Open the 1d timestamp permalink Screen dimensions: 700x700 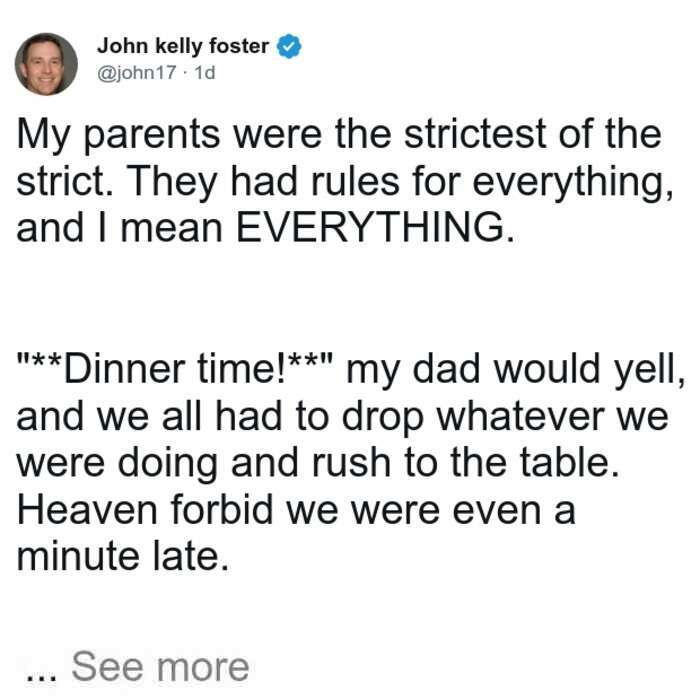pos(205,72)
